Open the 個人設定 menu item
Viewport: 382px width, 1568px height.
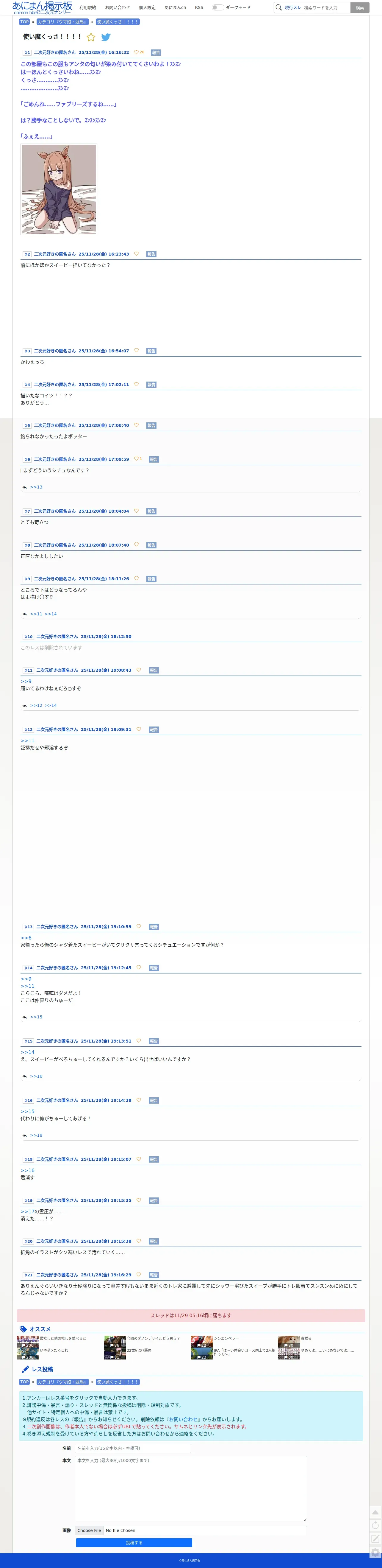pos(147,7)
